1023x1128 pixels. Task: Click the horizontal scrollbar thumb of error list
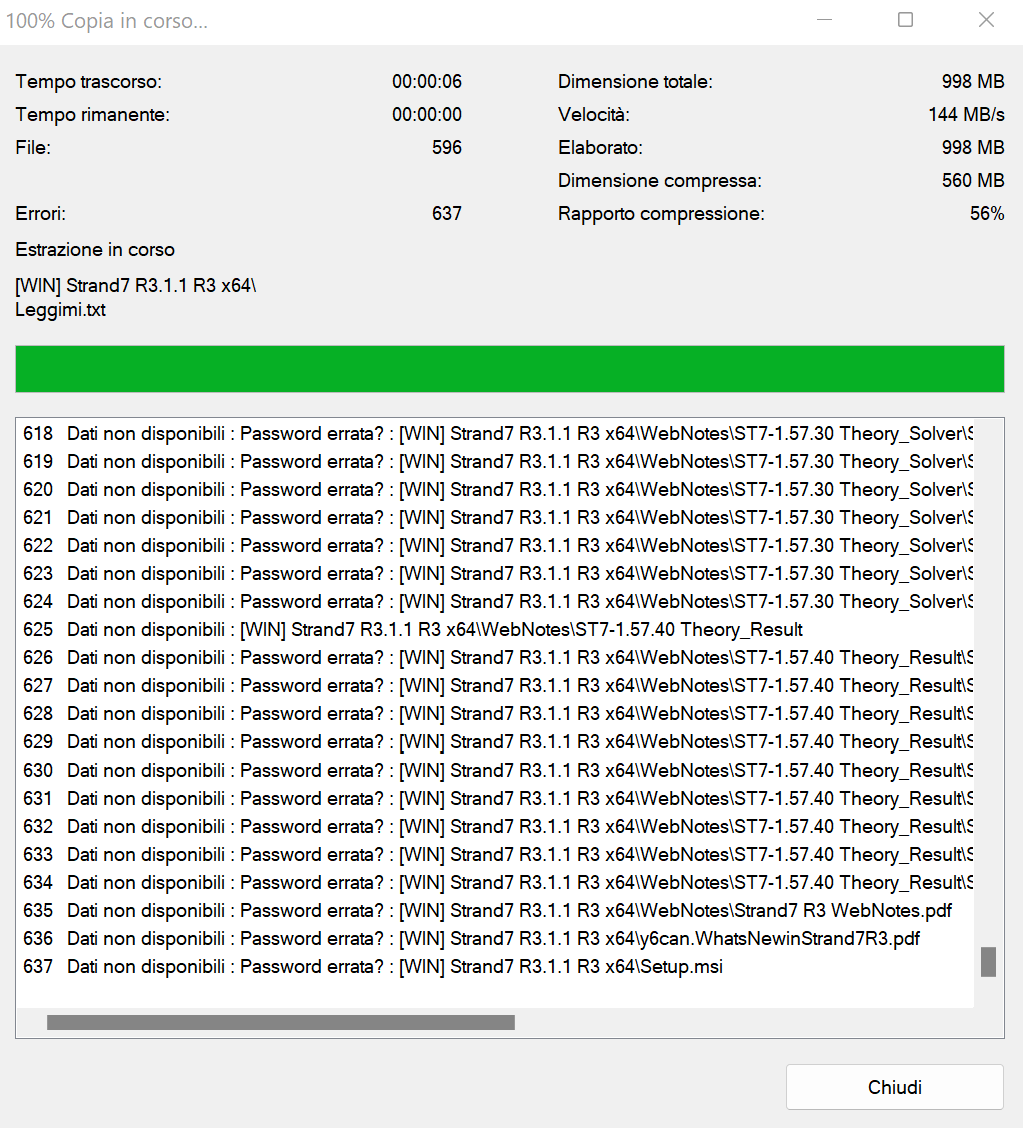[281, 1022]
